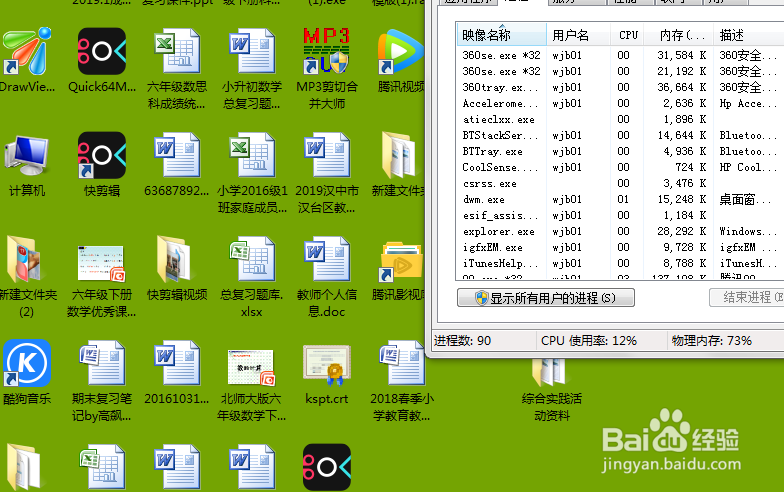Sort processes by 映像名称 column header
The height and width of the screenshot is (492, 784).
[x=502, y=35]
